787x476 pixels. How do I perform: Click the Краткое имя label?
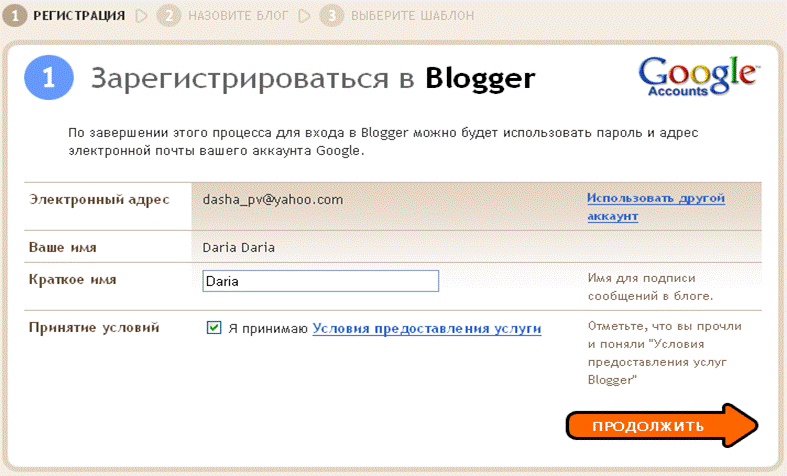pos(72,279)
